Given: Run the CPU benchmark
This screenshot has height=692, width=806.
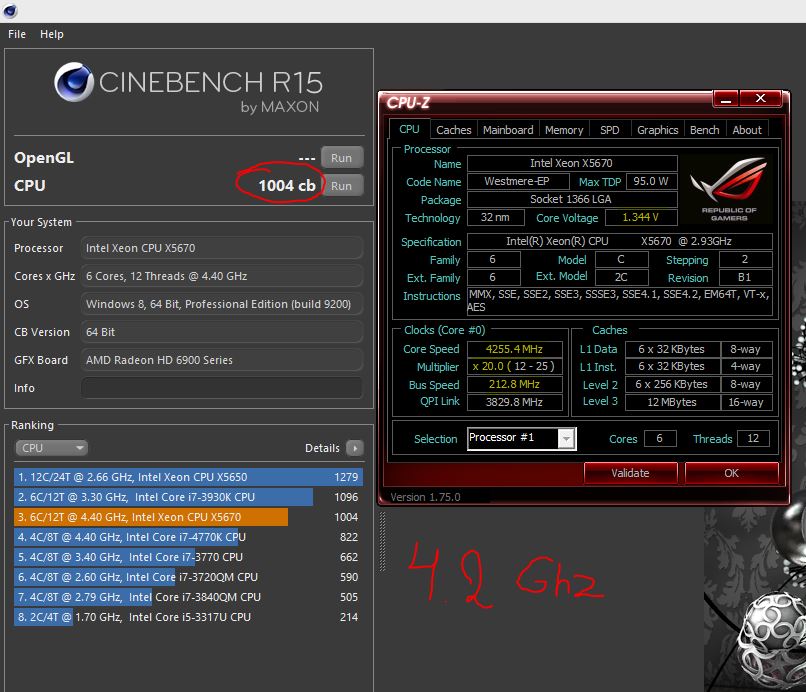Looking at the screenshot, I should coord(342,186).
